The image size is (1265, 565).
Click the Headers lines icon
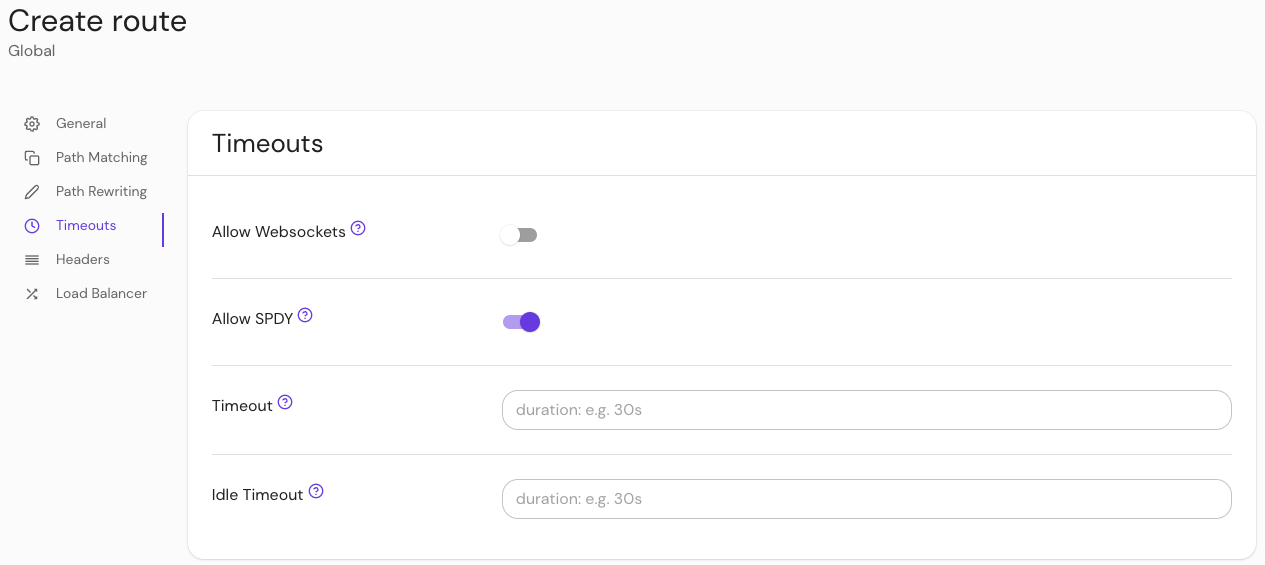32,260
